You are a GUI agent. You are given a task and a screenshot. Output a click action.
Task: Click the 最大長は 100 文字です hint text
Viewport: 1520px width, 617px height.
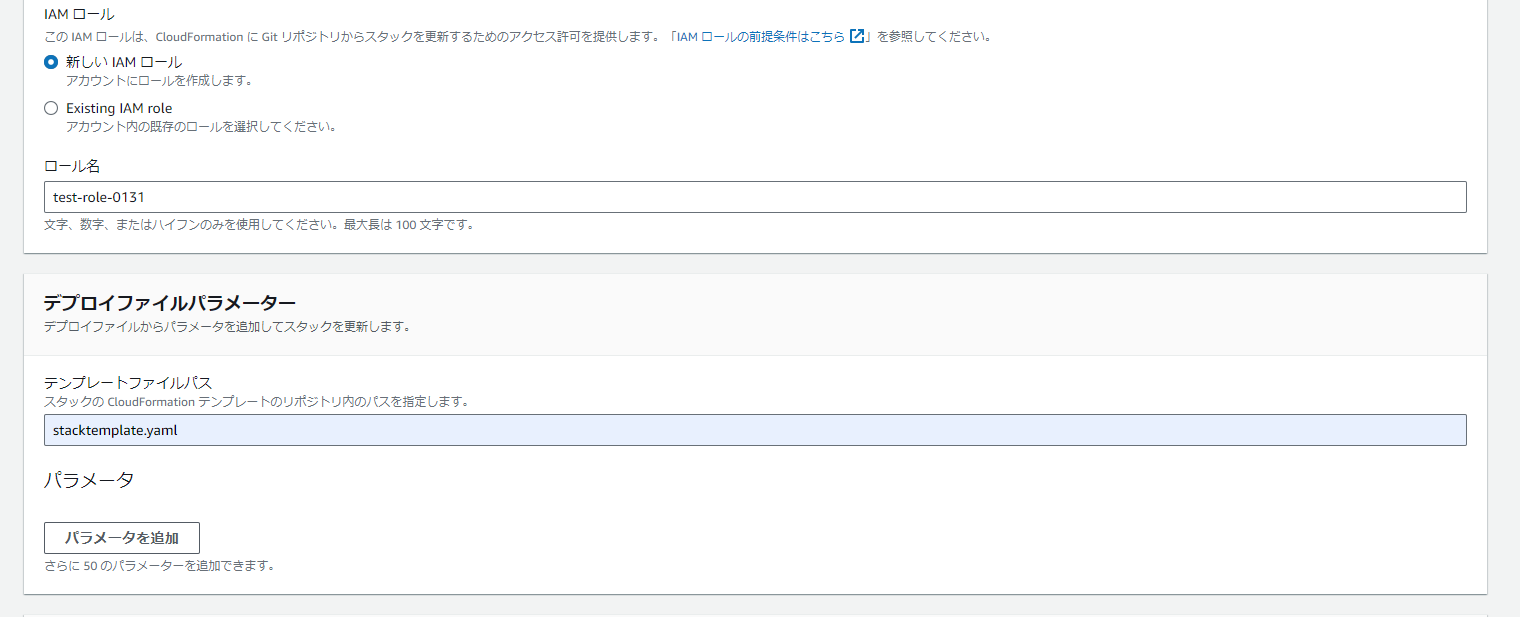409,225
